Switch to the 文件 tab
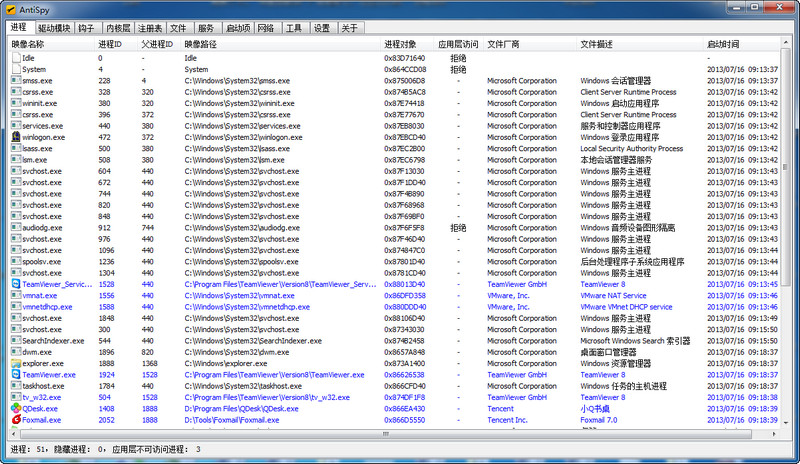The height and width of the screenshot is (464, 800). 178,28
